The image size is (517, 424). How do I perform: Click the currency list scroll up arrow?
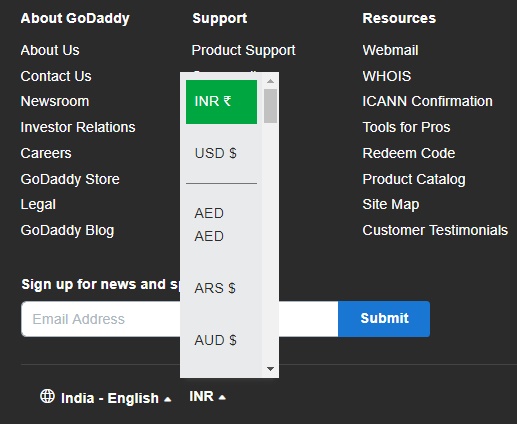270,81
